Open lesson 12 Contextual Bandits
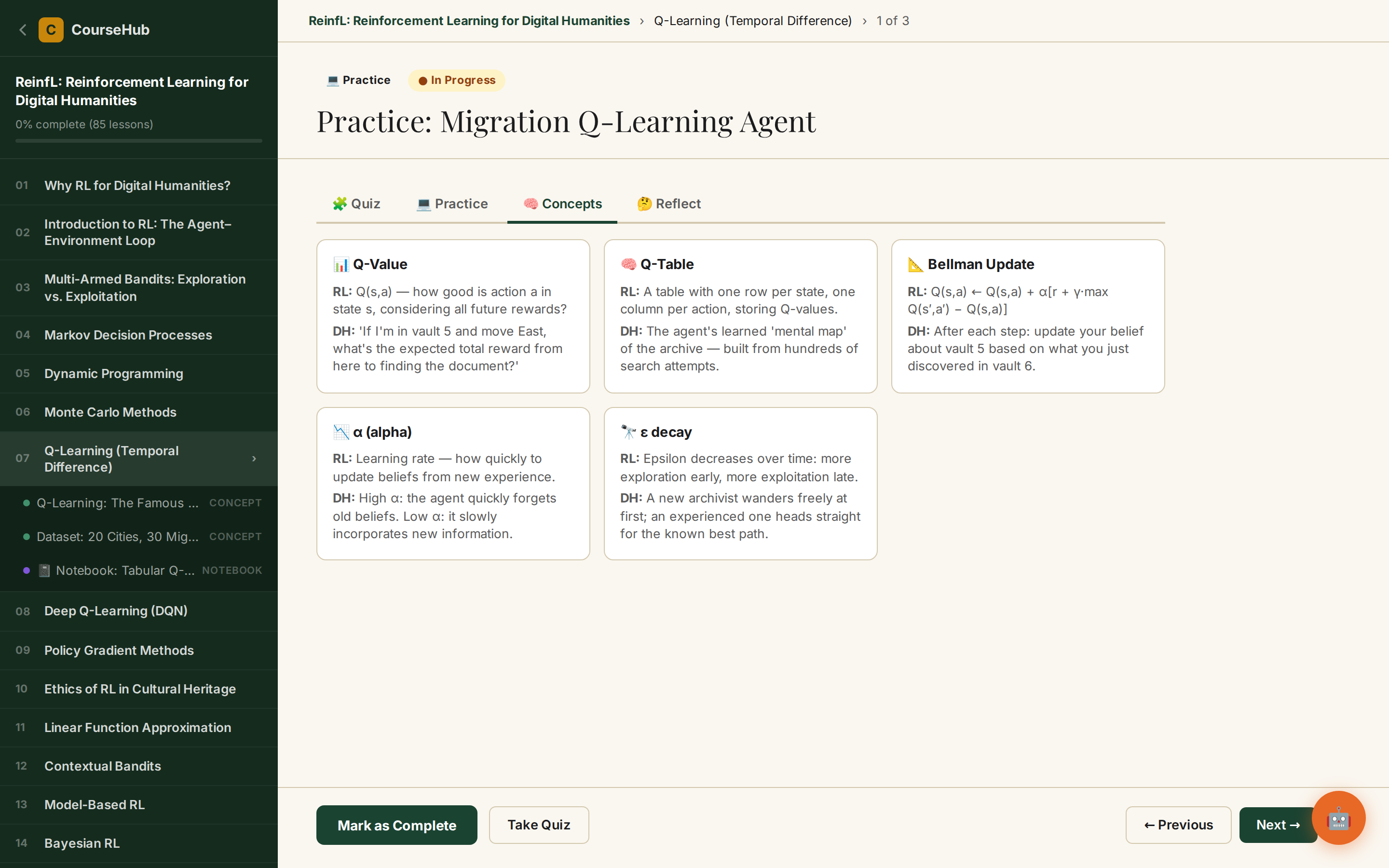Image resolution: width=1389 pixels, height=868 pixels. coord(139,766)
